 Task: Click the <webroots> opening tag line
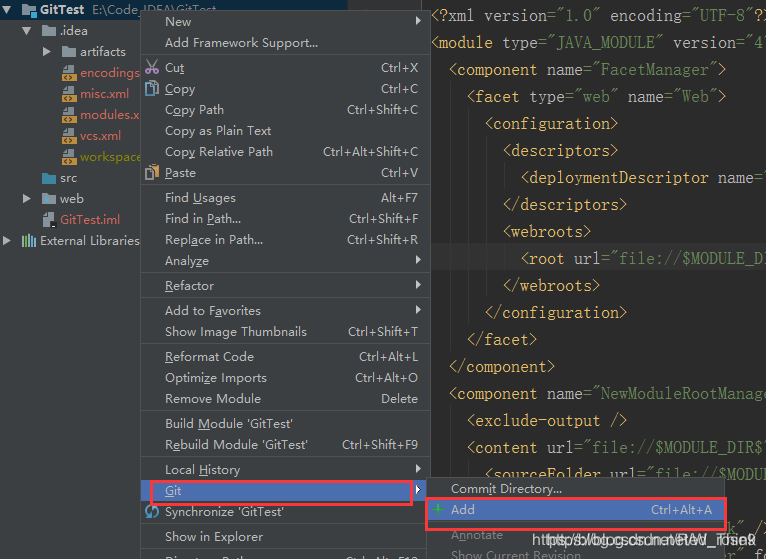[547, 231]
